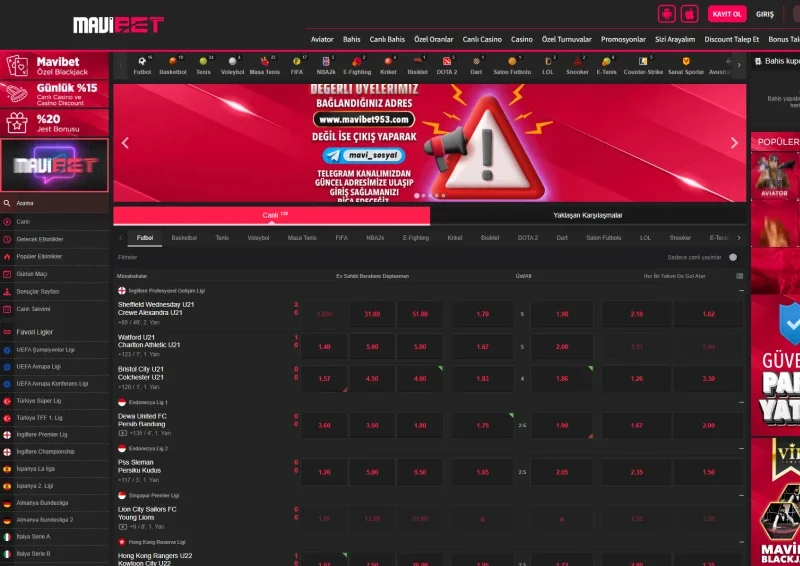
Task: Open the Filtreler option above the match list
Action: tap(128, 258)
